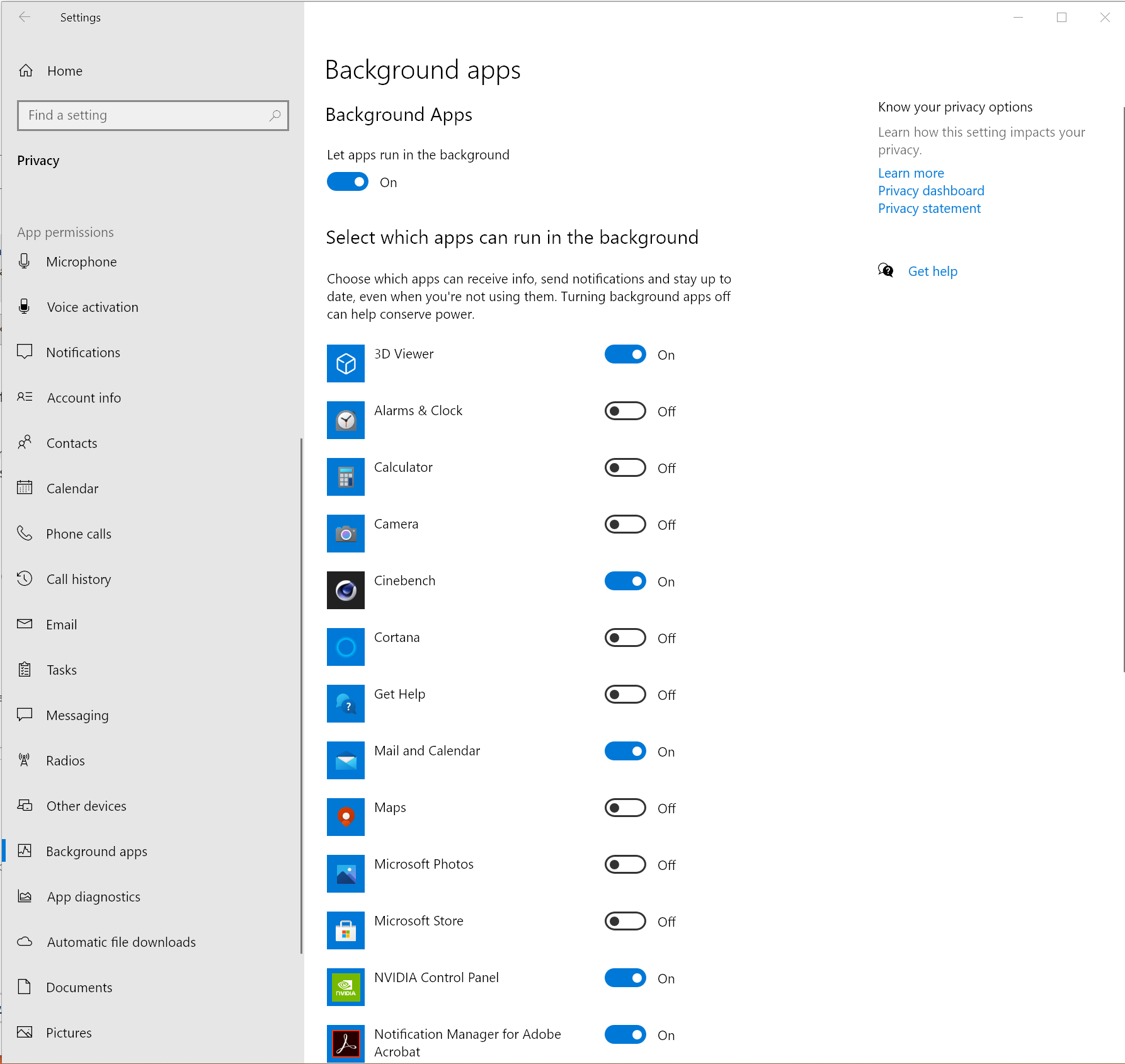Image resolution: width=1125 pixels, height=1064 pixels.
Task: Click the Tasks clipboard icon
Action: tap(25, 669)
